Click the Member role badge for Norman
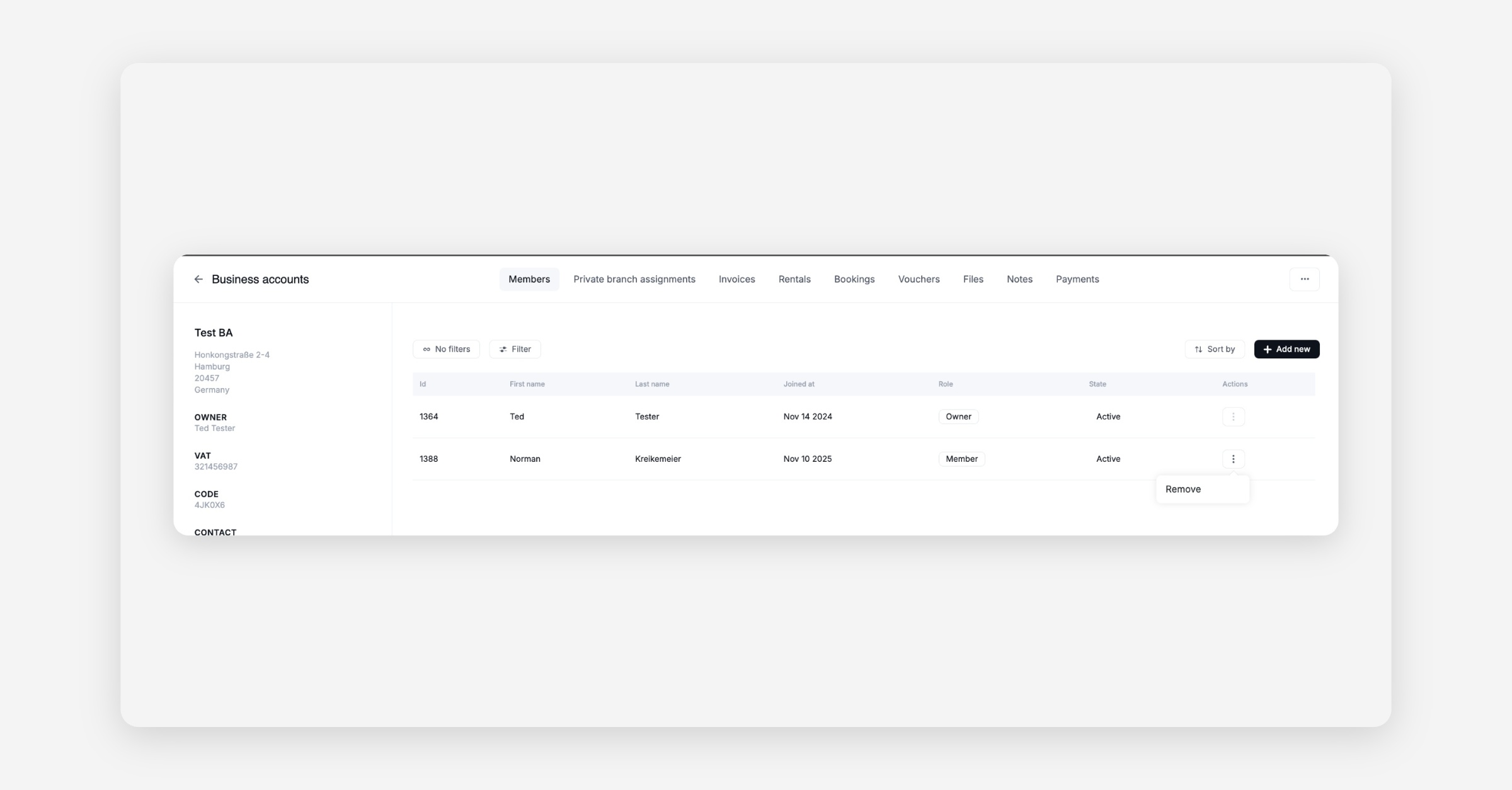Viewport: 1512px width, 790px height. (961, 459)
